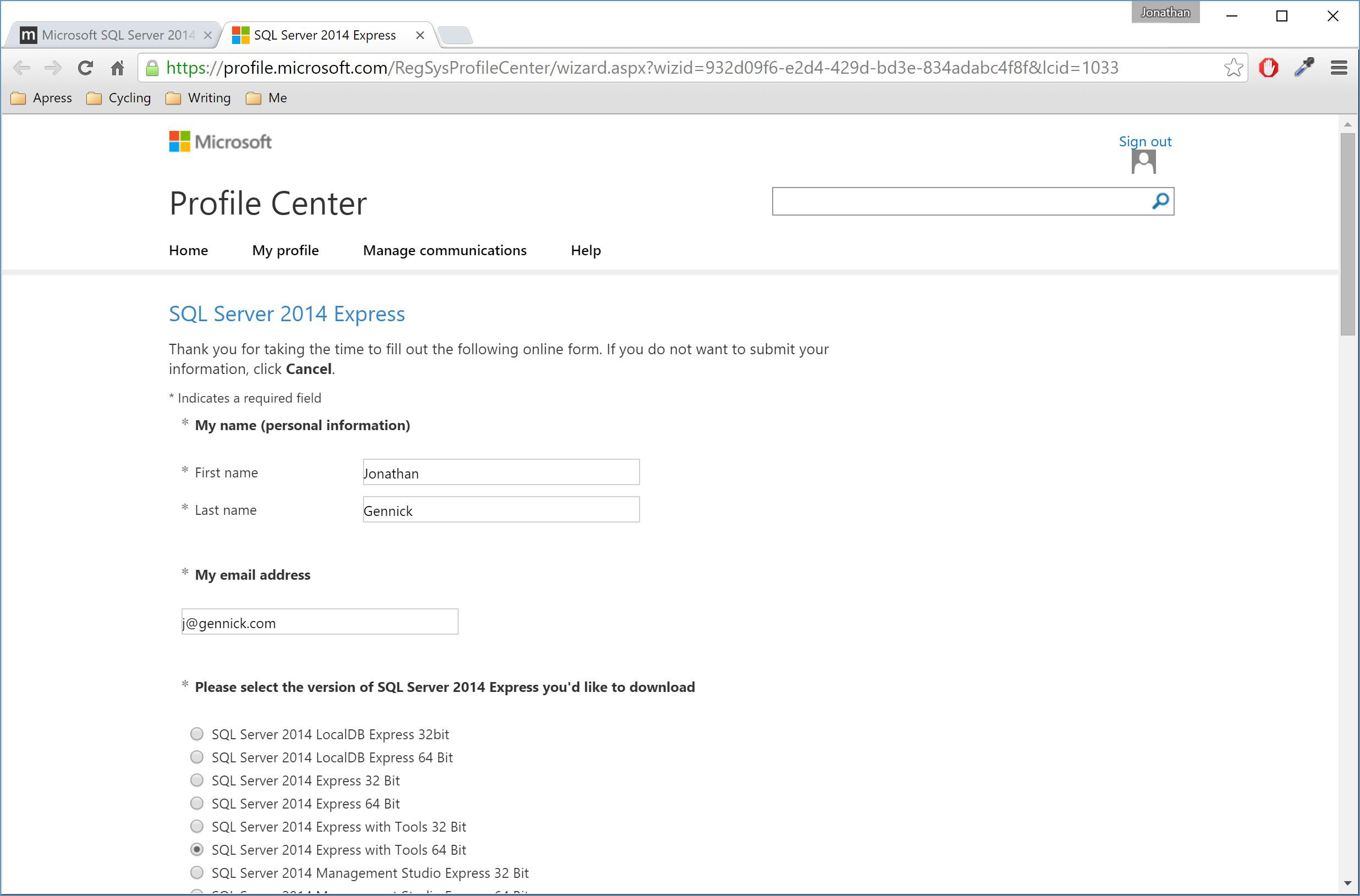Click the scrollbar down arrow
Viewport: 1360px width, 896px height.
pos(1348,884)
